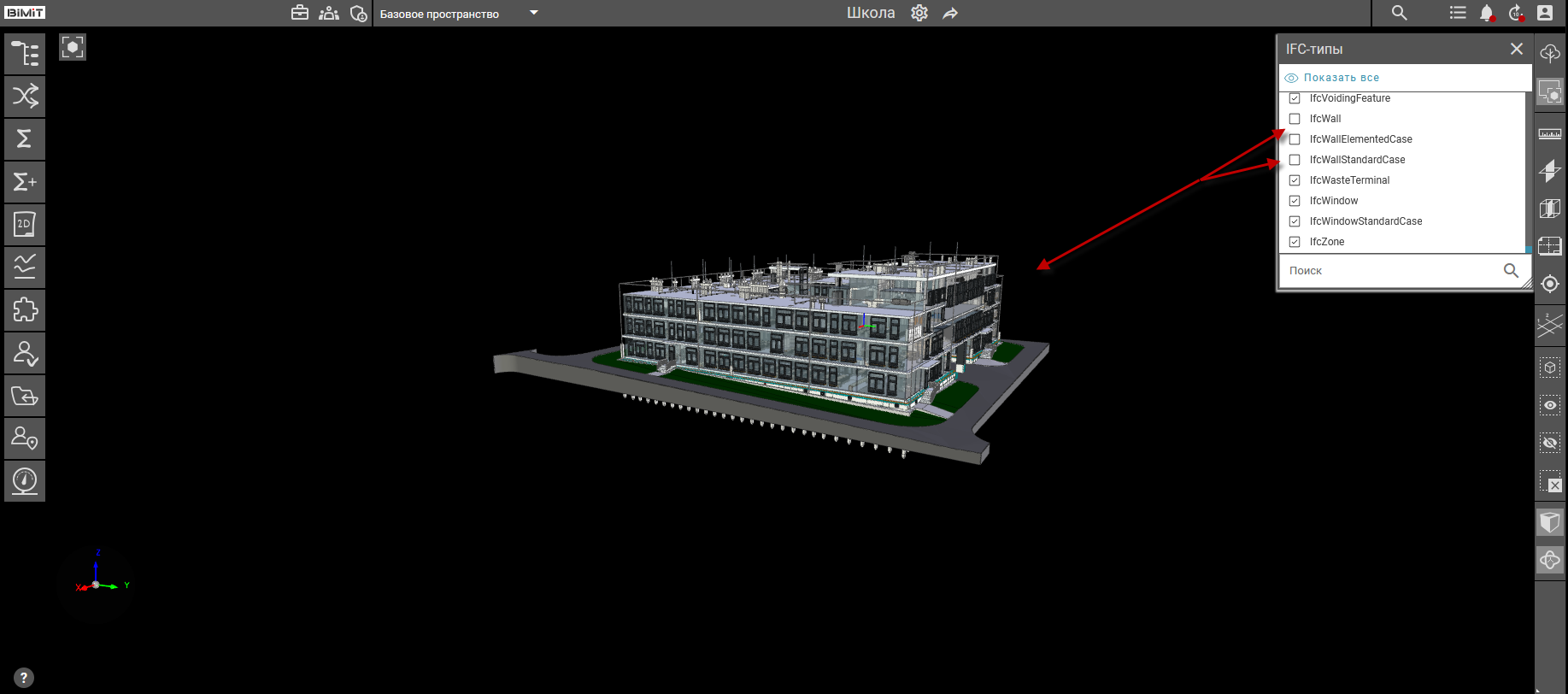Click the Показать все link
The width and height of the screenshot is (1568, 694).
[1341, 78]
